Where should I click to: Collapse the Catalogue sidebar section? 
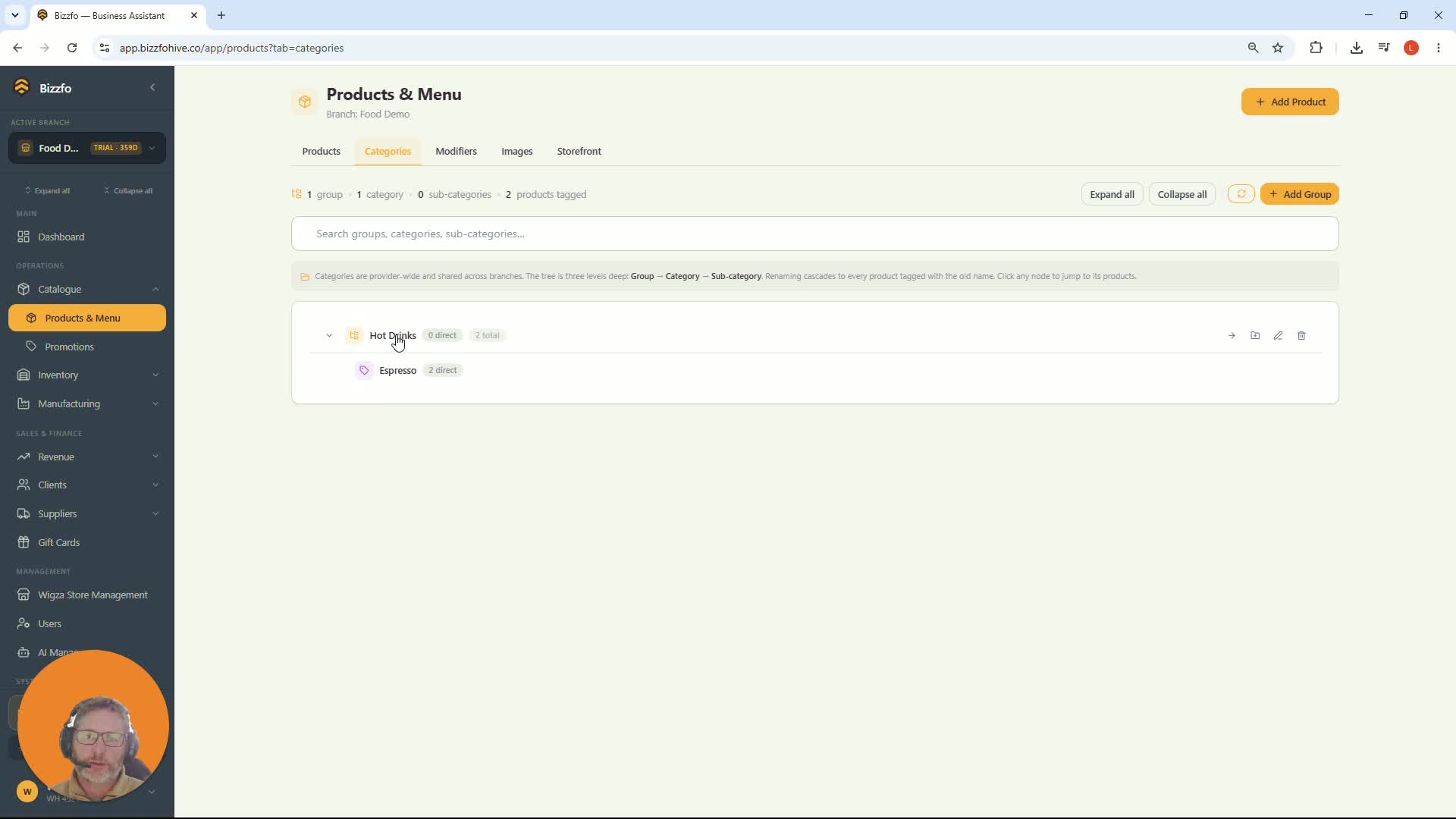pyautogui.click(x=87, y=289)
